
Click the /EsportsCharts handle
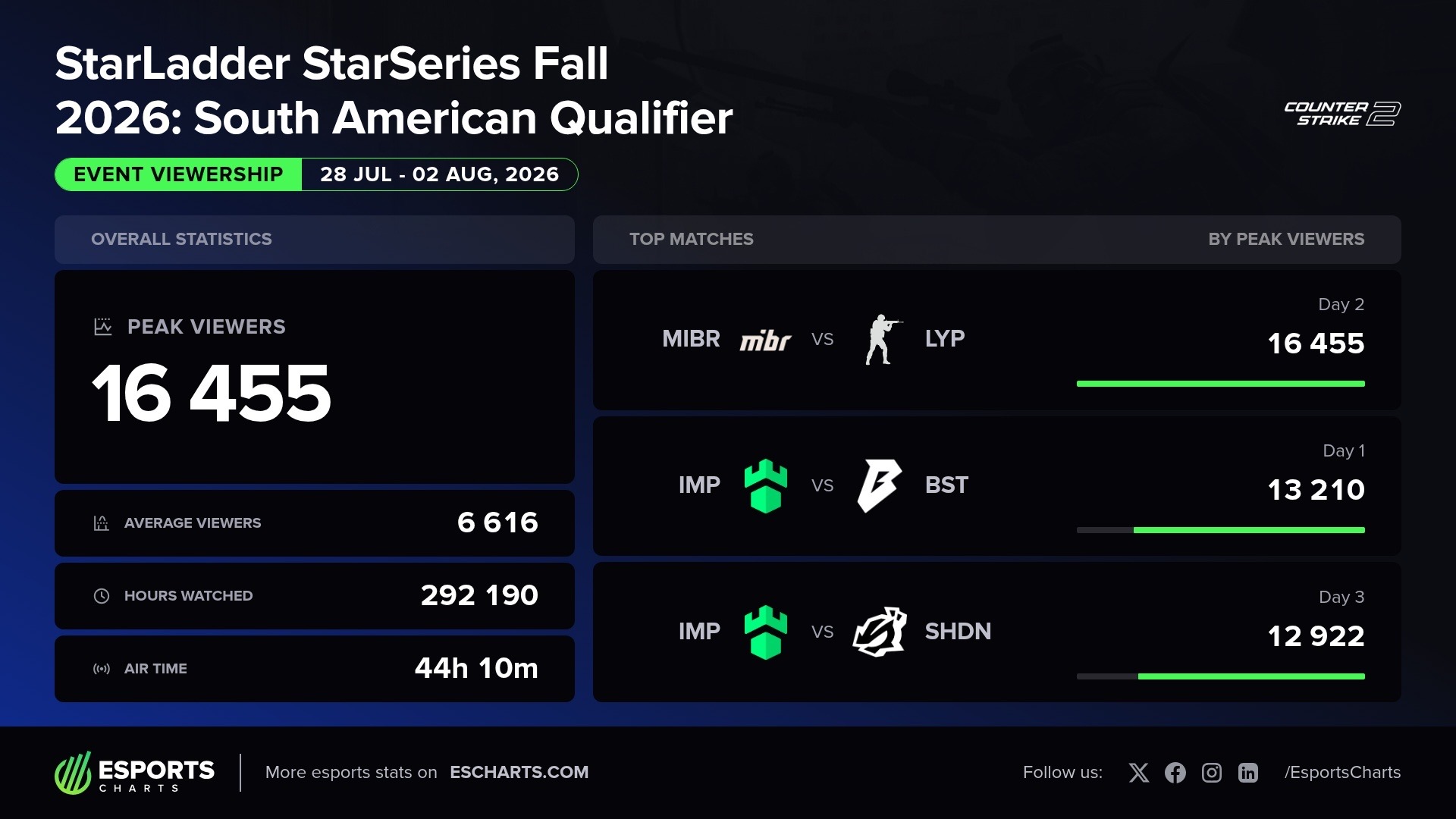click(x=1342, y=773)
